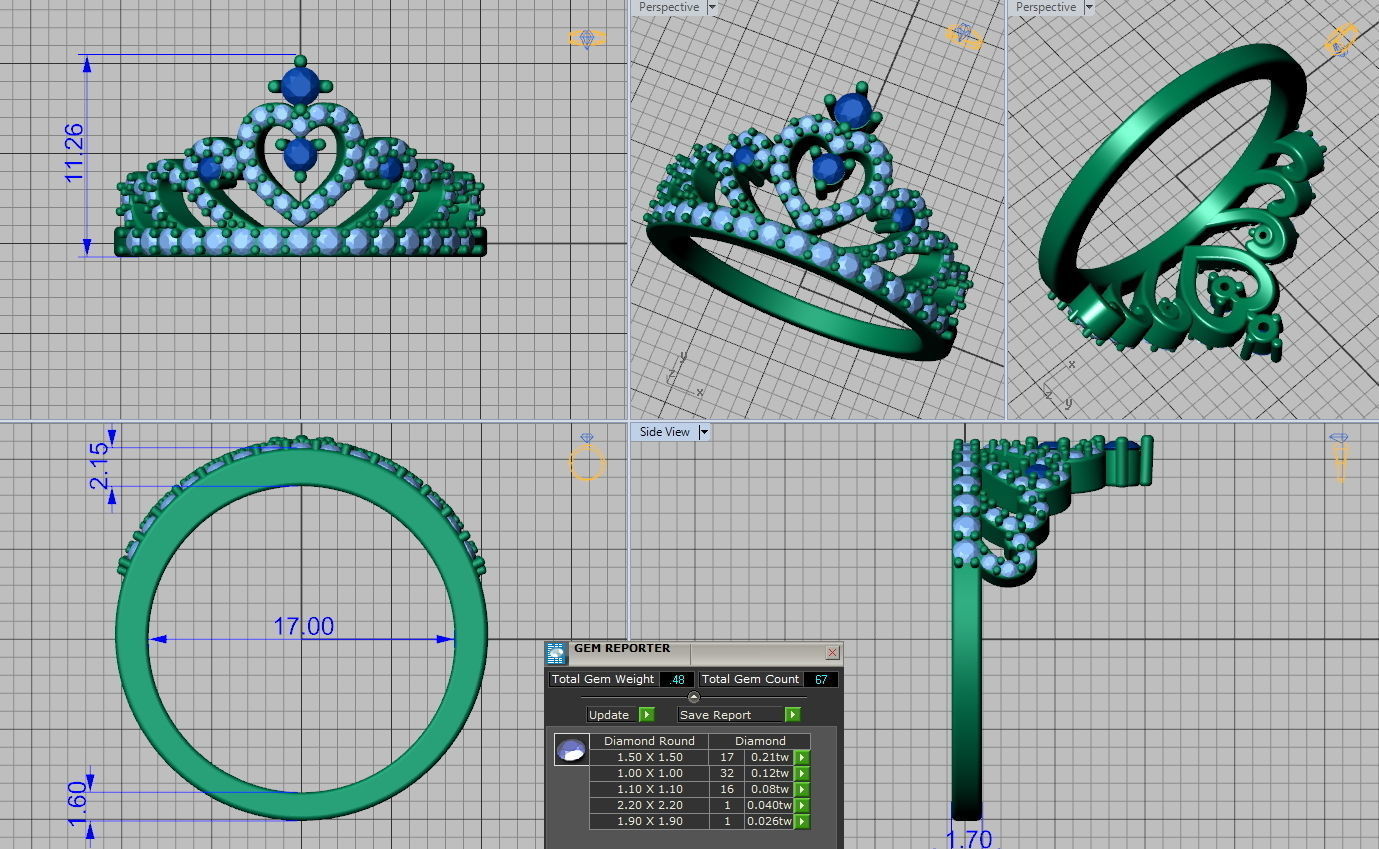Open the Side View viewport dropdown arrow

704,432
